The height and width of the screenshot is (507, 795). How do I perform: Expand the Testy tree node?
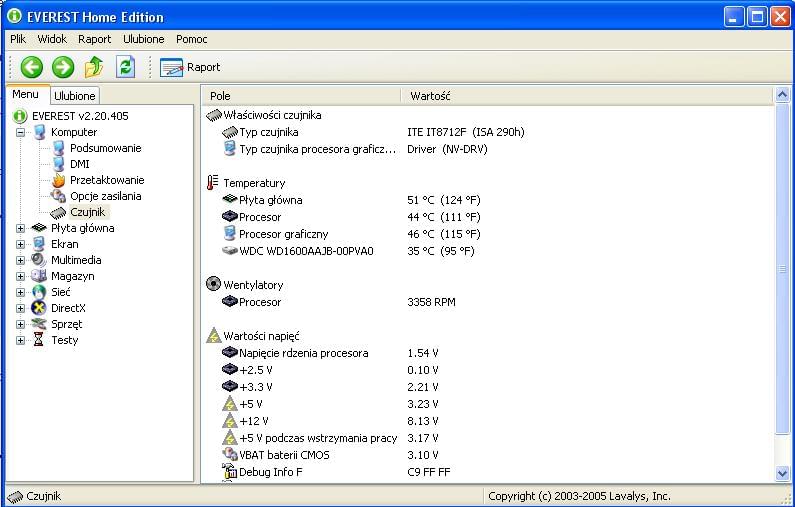[20, 340]
